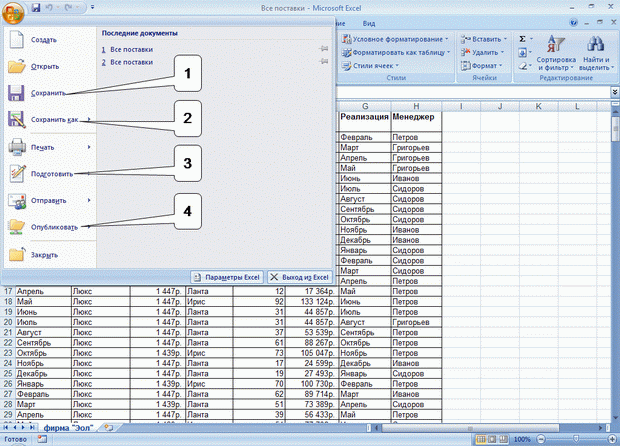Select the cell Реализация
The image size is (620, 446).
pos(365,121)
